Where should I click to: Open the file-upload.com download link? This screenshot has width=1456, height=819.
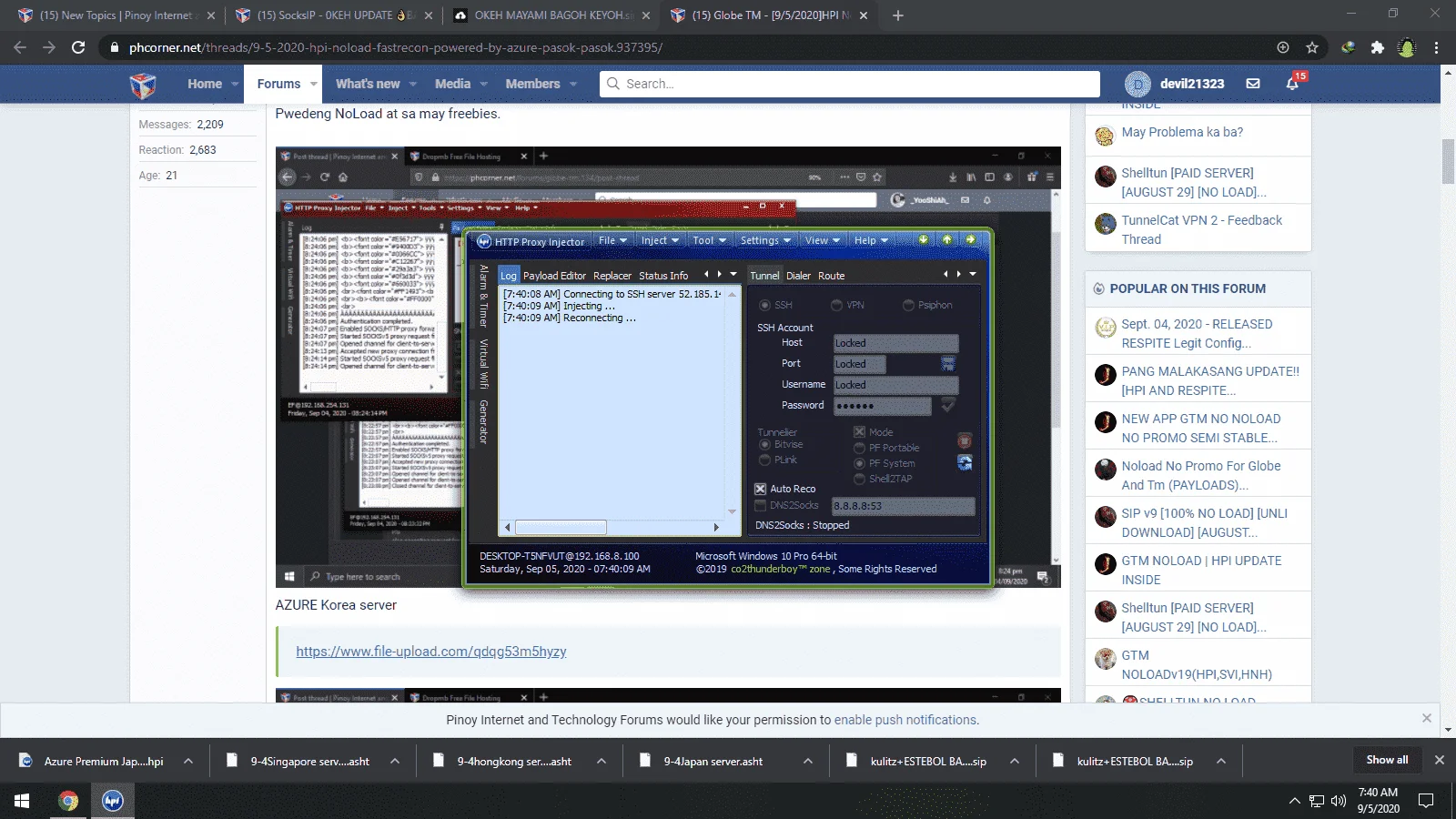[x=431, y=652]
